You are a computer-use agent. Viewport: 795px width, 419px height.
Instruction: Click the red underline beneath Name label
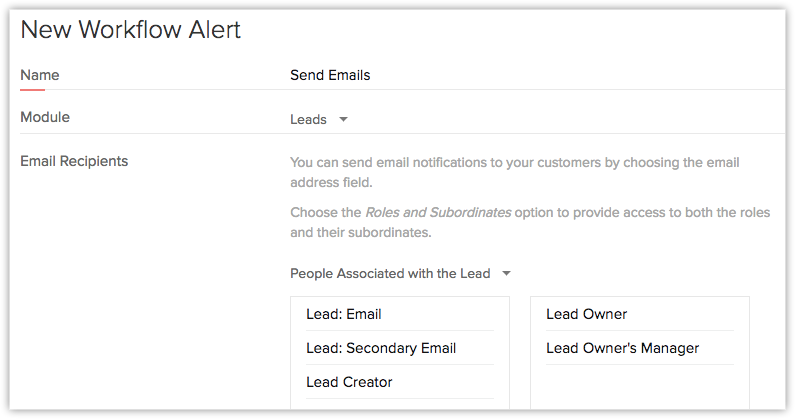point(32,89)
